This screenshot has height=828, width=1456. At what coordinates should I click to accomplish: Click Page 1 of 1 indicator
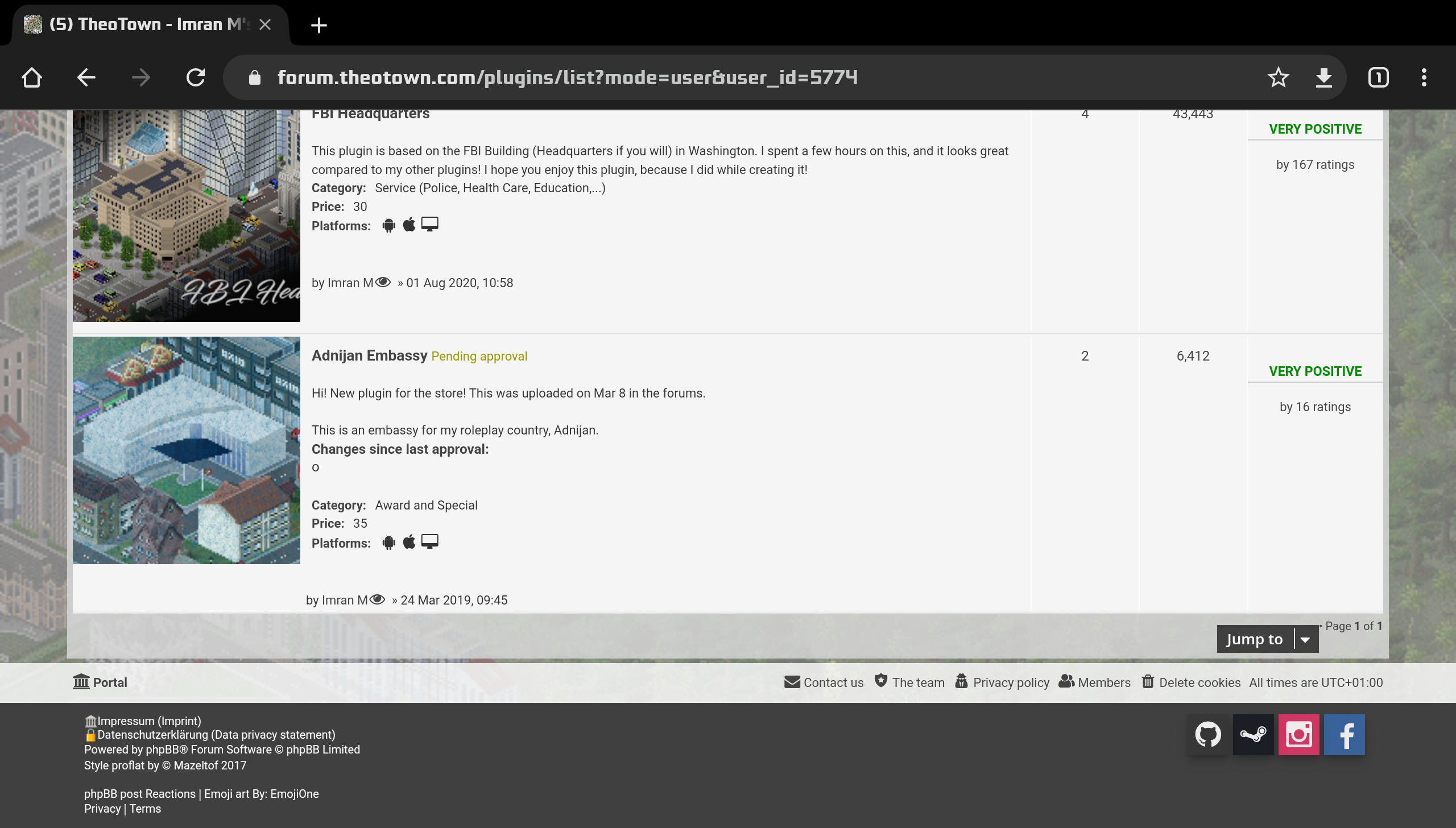pyautogui.click(x=1353, y=626)
